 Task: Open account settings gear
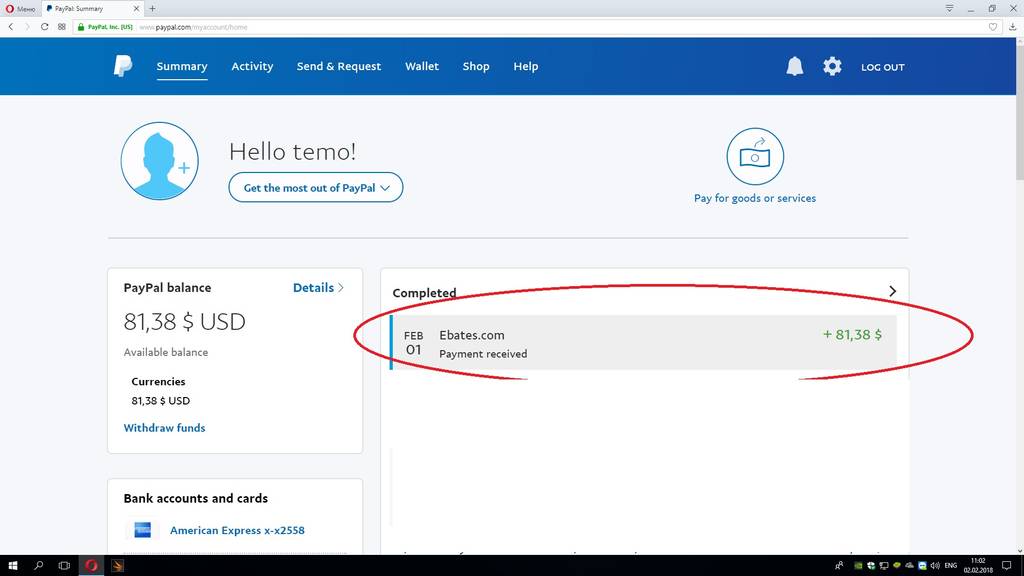pos(832,66)
